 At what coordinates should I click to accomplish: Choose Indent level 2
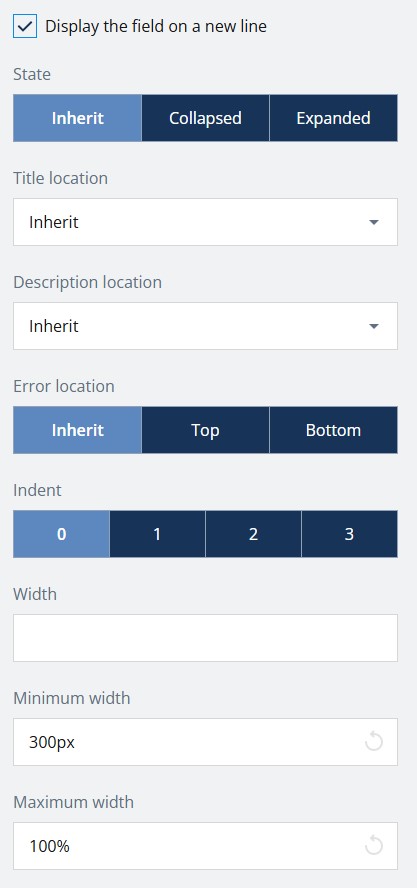tap(253, 534)
